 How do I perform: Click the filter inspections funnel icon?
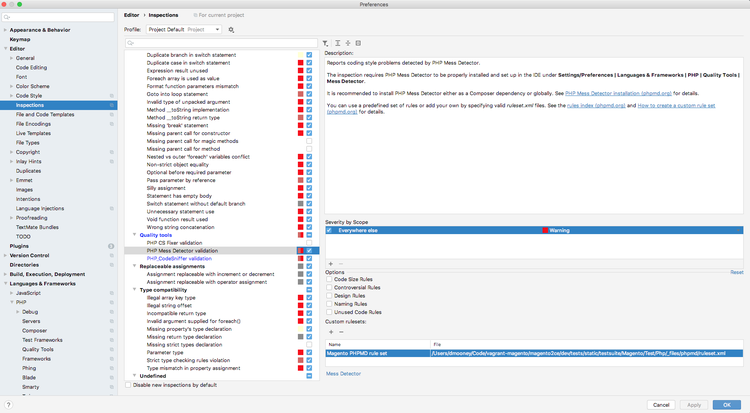[x=325, y=43]
